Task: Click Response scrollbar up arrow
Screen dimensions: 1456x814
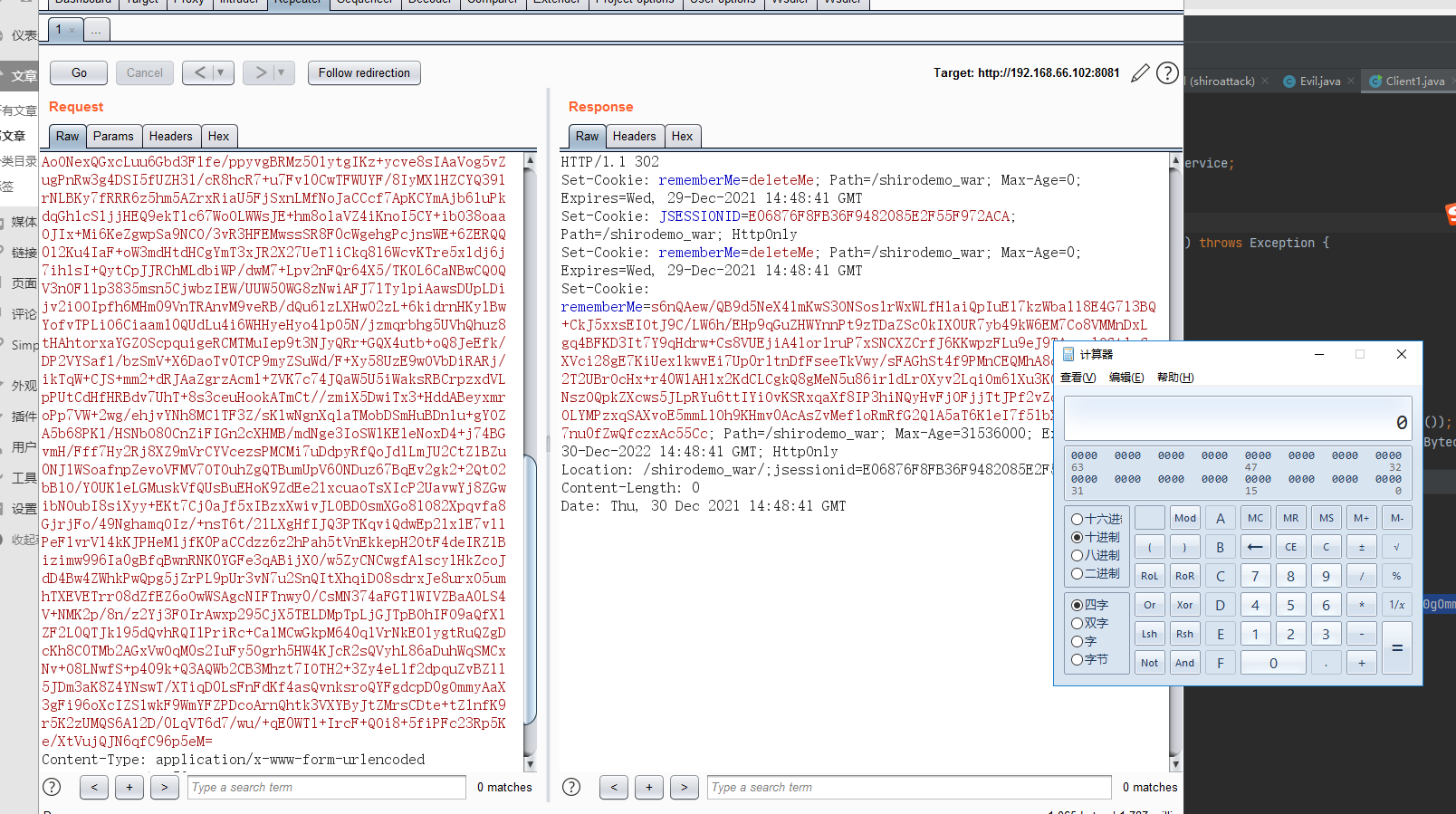Action: [x=1175, y=161]
